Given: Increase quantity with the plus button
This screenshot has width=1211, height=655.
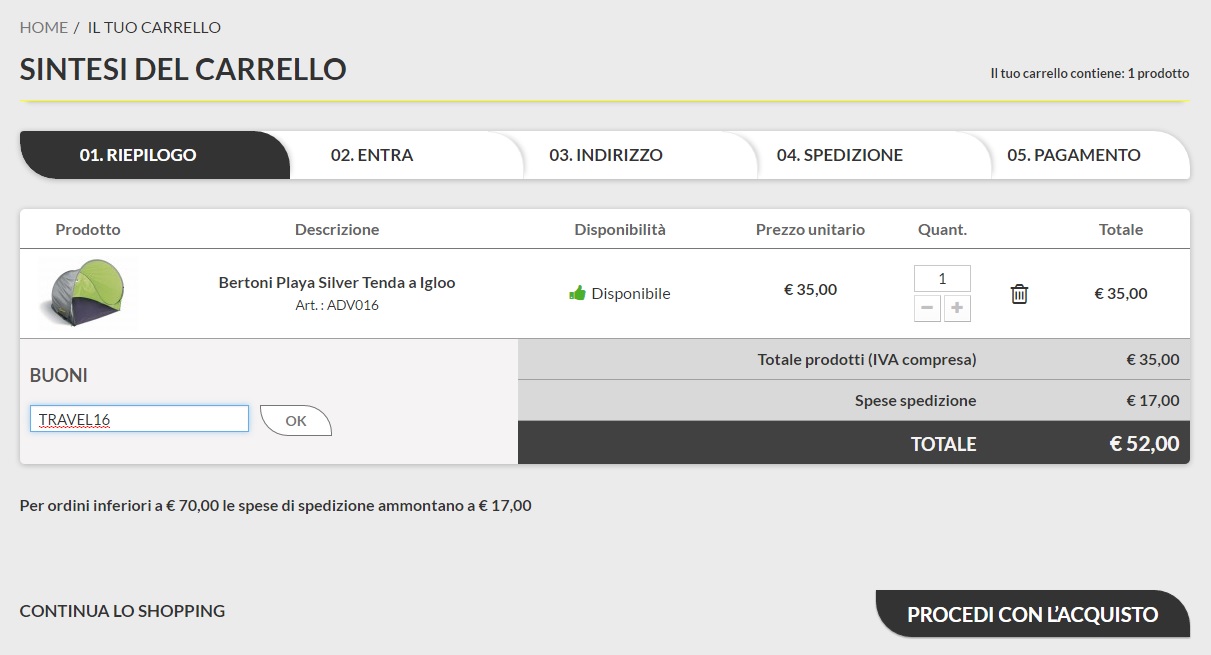Looking at the screenshot, I should coord(957,308).
